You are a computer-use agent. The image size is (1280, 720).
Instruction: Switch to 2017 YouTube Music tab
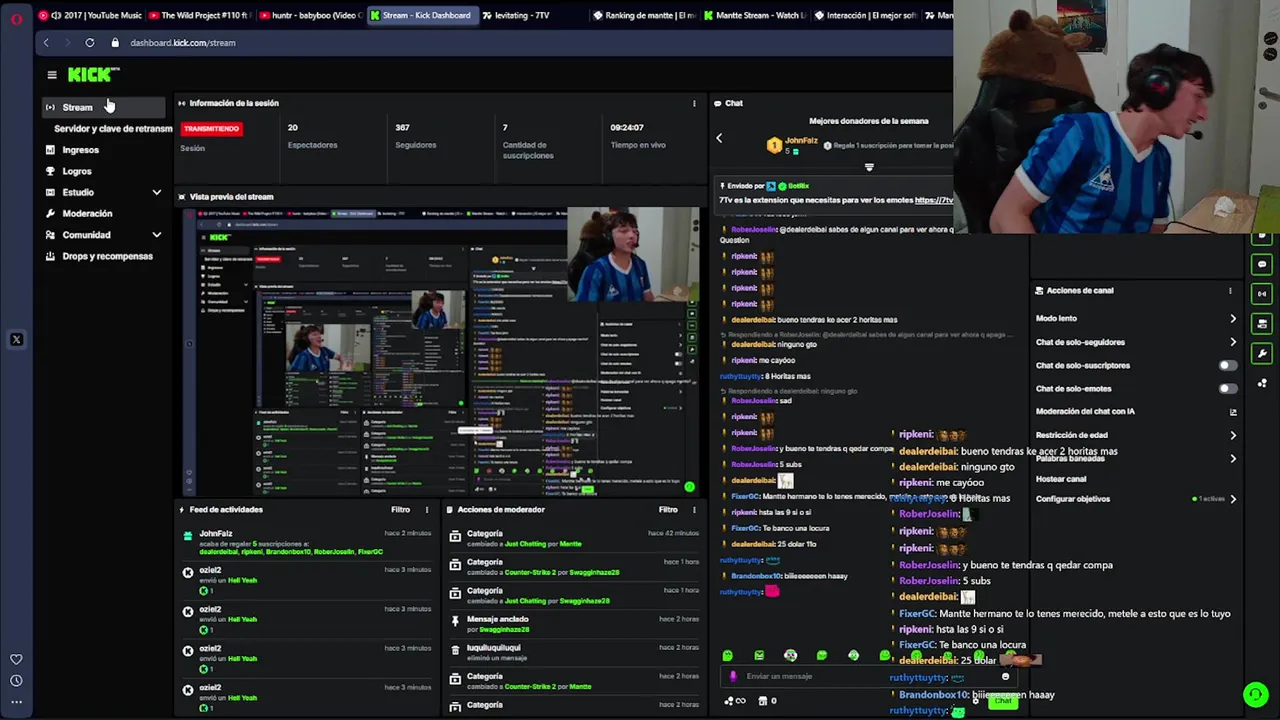click(x=91, y=16)
